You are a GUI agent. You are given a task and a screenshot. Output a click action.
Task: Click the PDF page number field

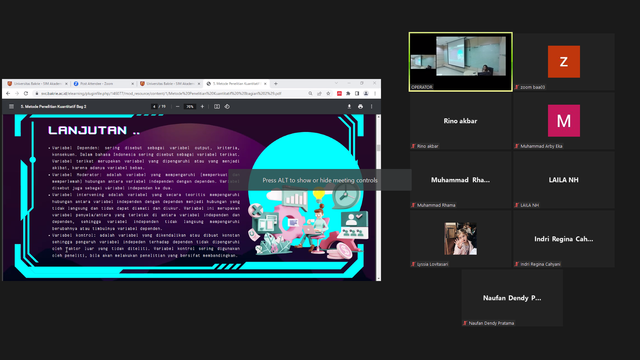(154, 107)
